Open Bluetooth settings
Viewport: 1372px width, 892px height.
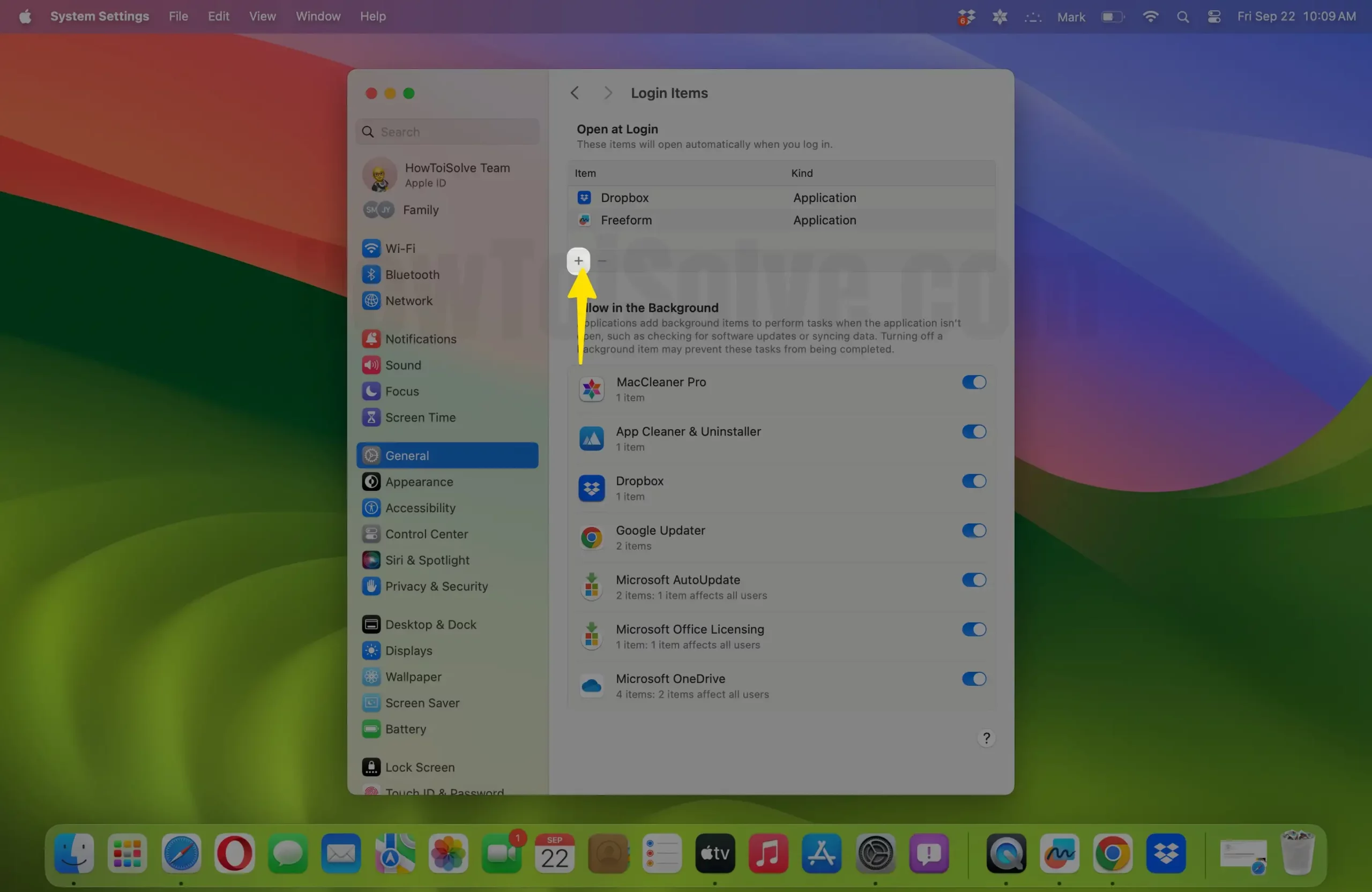(x=448, y=275)
